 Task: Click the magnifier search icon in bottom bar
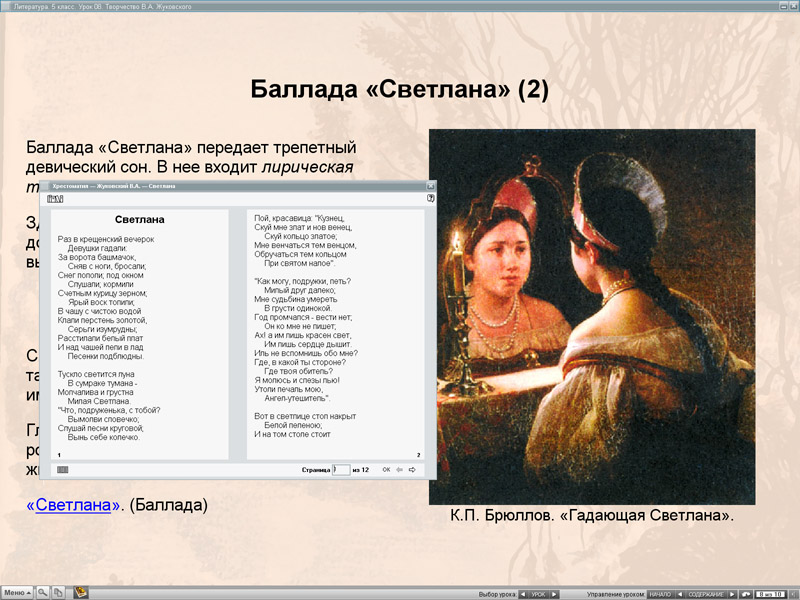point(43,593)
